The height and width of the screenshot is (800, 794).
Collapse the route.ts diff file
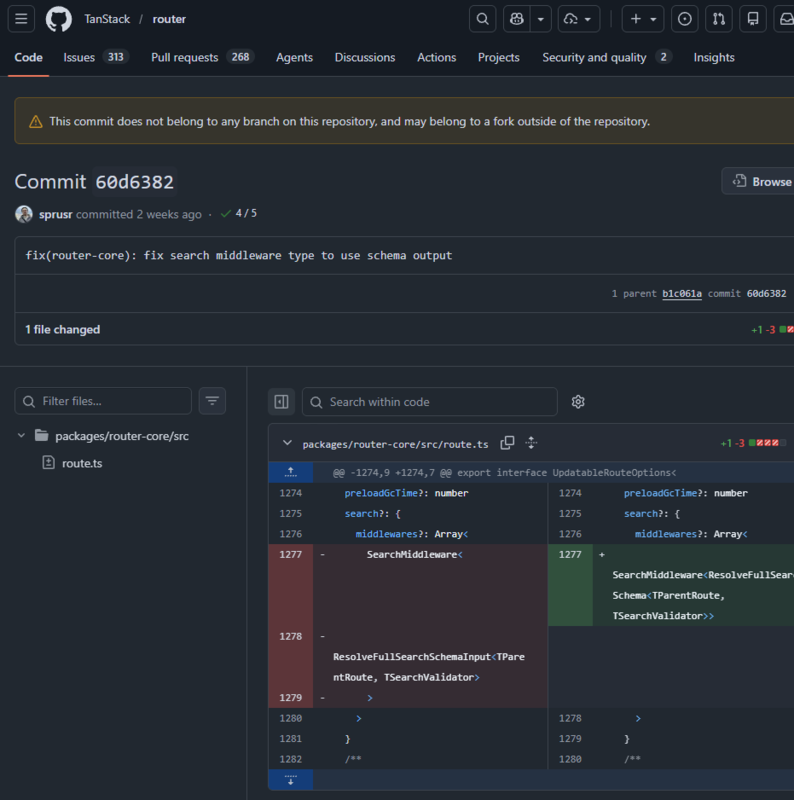coord(287,443)
